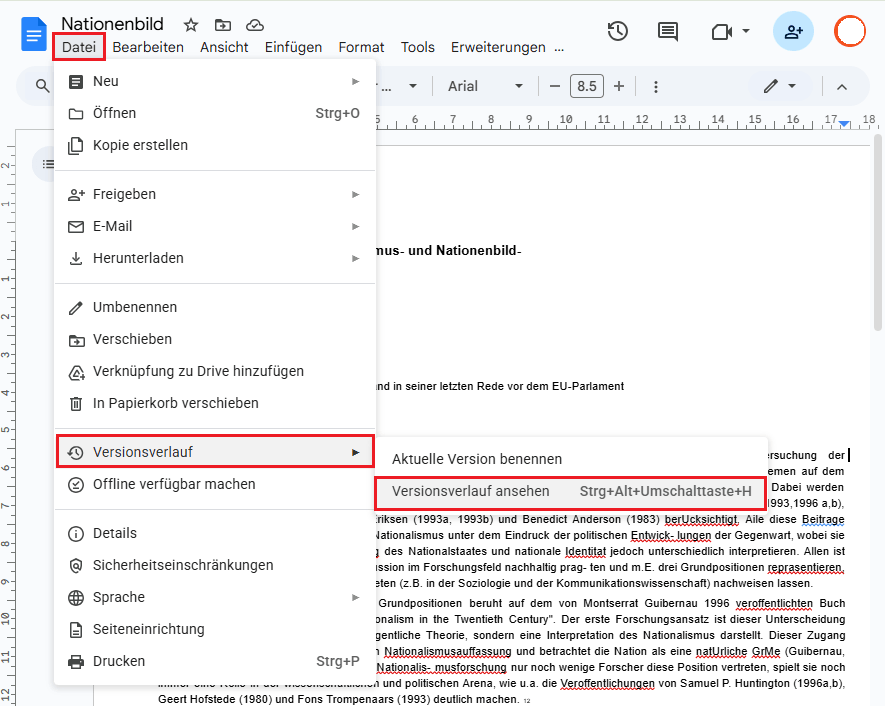Expand the E-Mail submenu
Screen dimensions: 885x706
click(214, 226)
